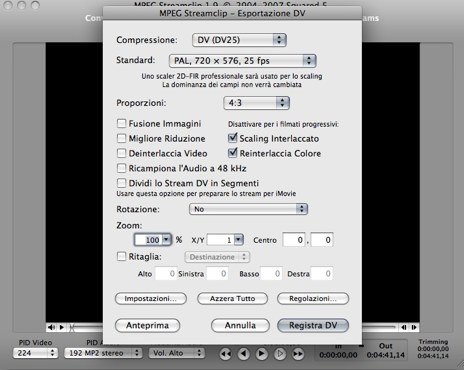Check Ricampiona l'Audio a 48 kHz

point(121,168)
